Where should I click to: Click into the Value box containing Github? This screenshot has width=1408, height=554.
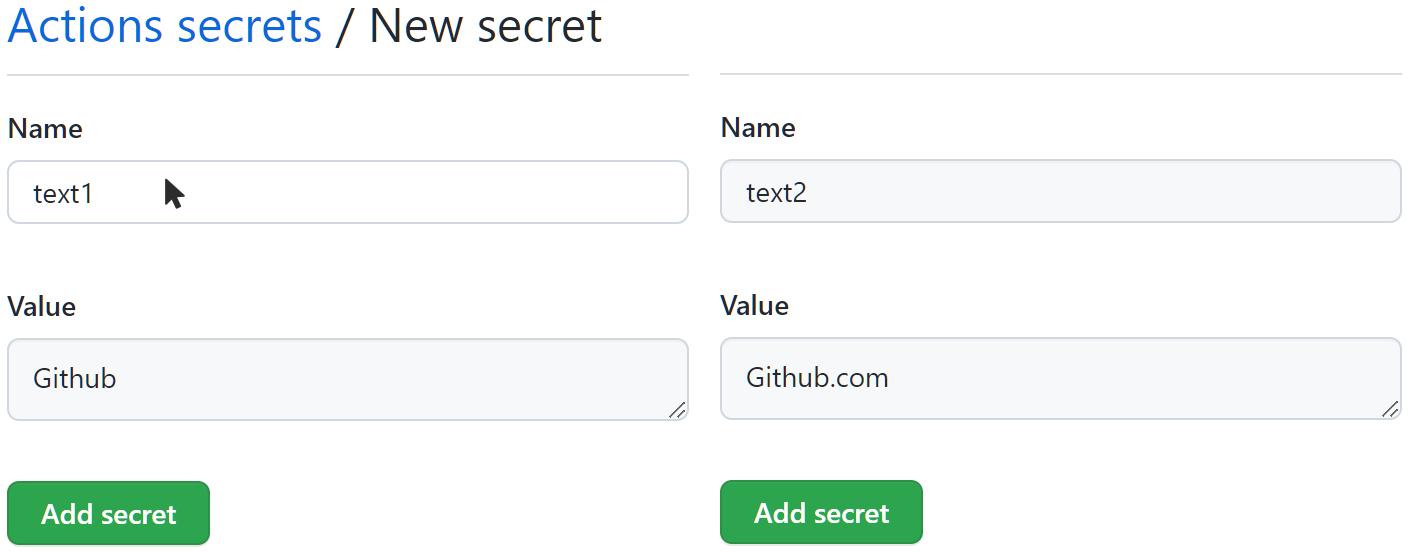point(347,379)
